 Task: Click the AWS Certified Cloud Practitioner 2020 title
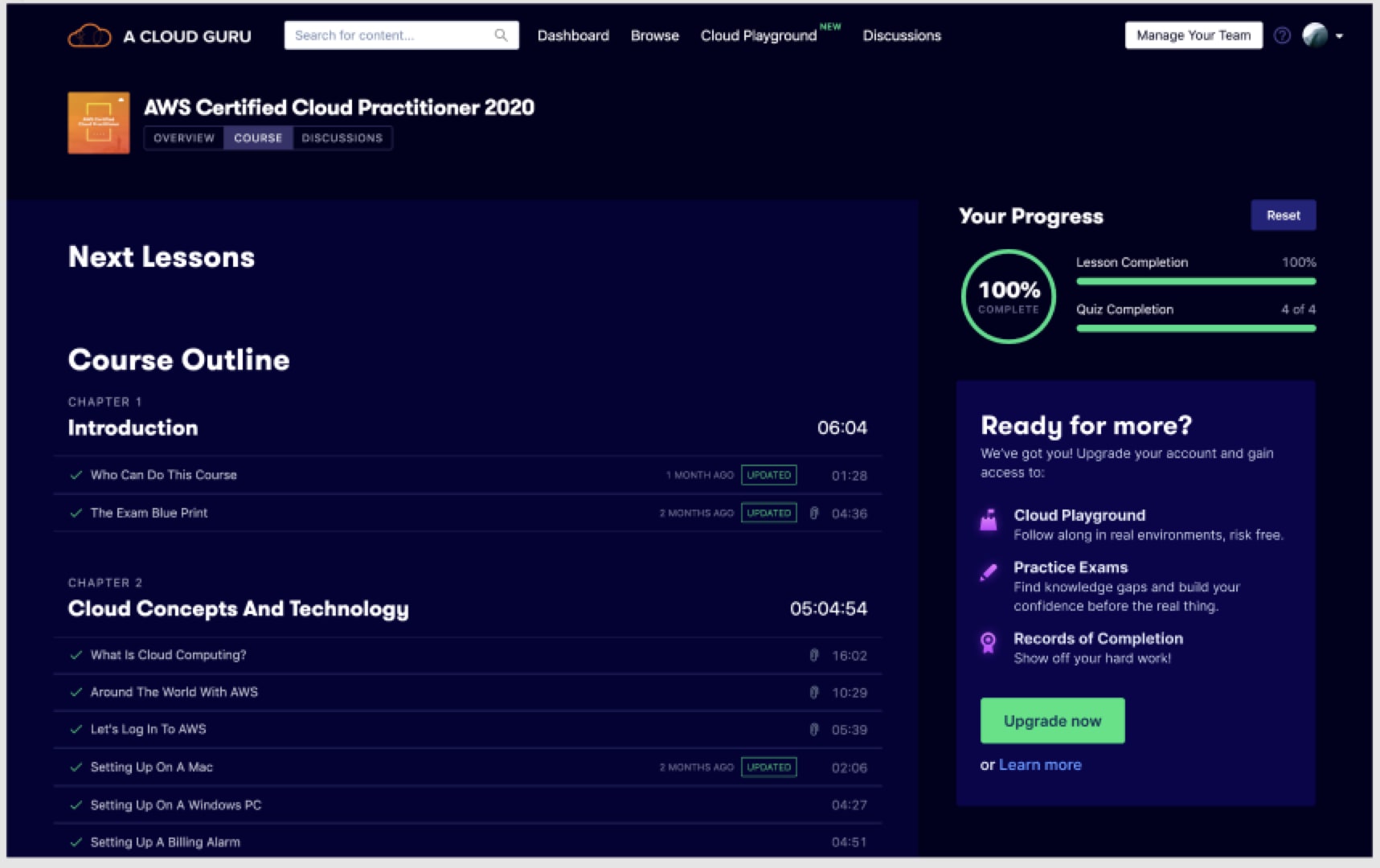click(x=339, y=107)
